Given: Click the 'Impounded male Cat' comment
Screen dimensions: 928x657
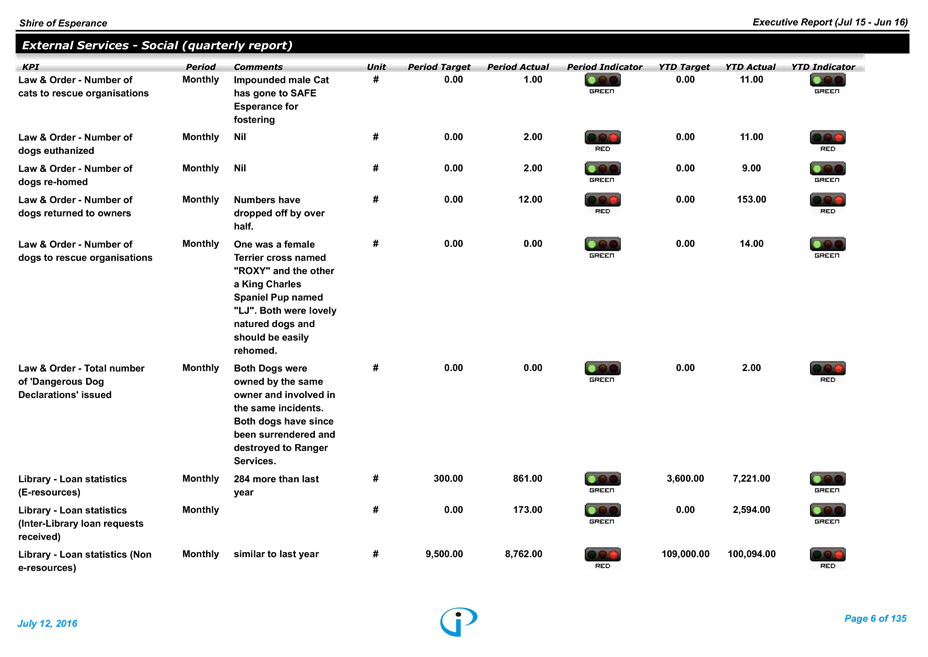Looking at the screenshot, I should point(281,99).
